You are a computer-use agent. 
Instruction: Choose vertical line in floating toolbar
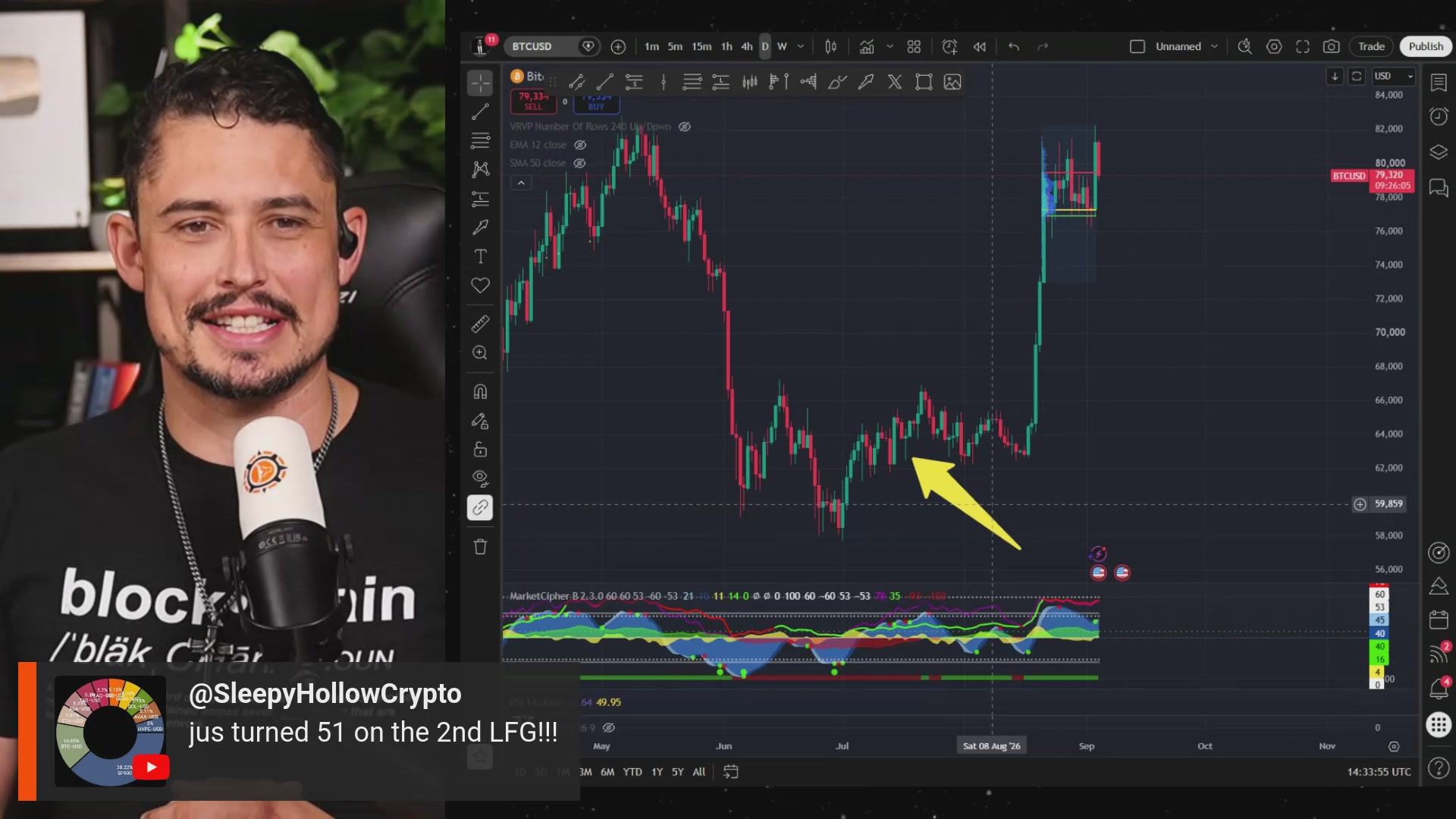tap(664, 83)
